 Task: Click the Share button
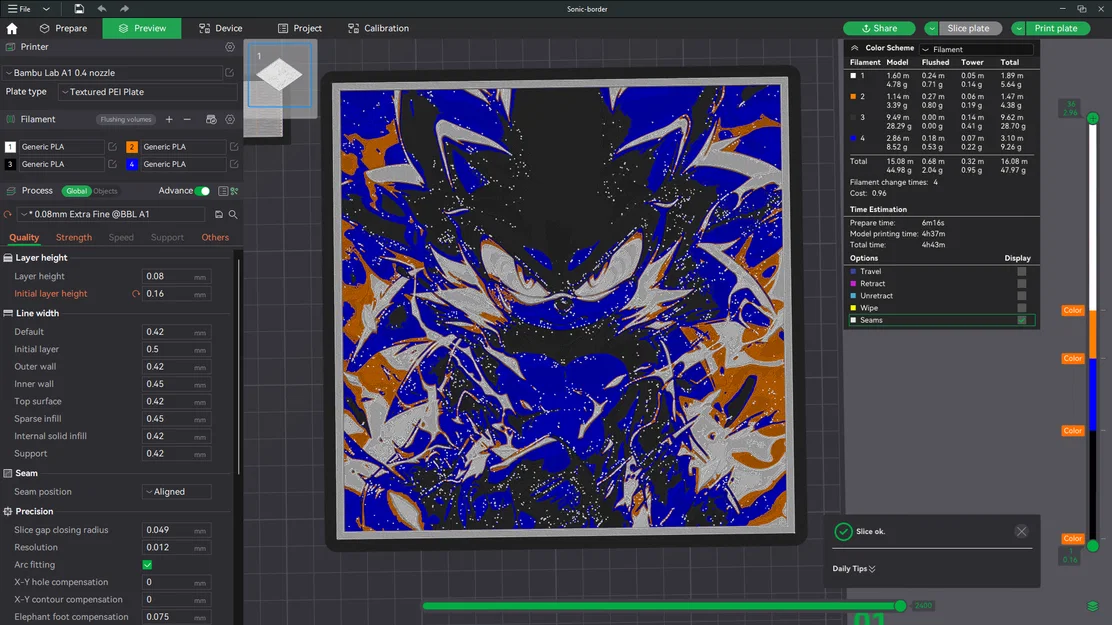coord(879,28)
